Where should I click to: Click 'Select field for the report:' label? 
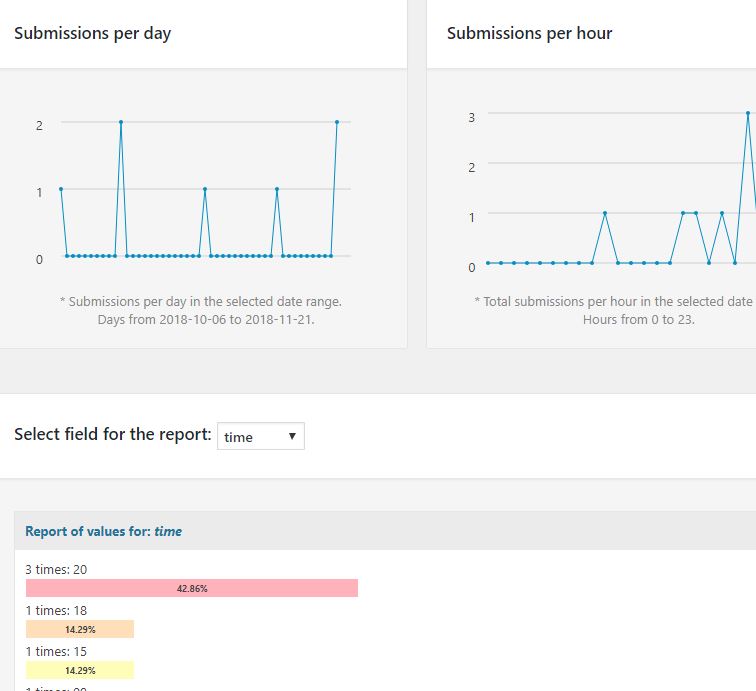(113, 434)
